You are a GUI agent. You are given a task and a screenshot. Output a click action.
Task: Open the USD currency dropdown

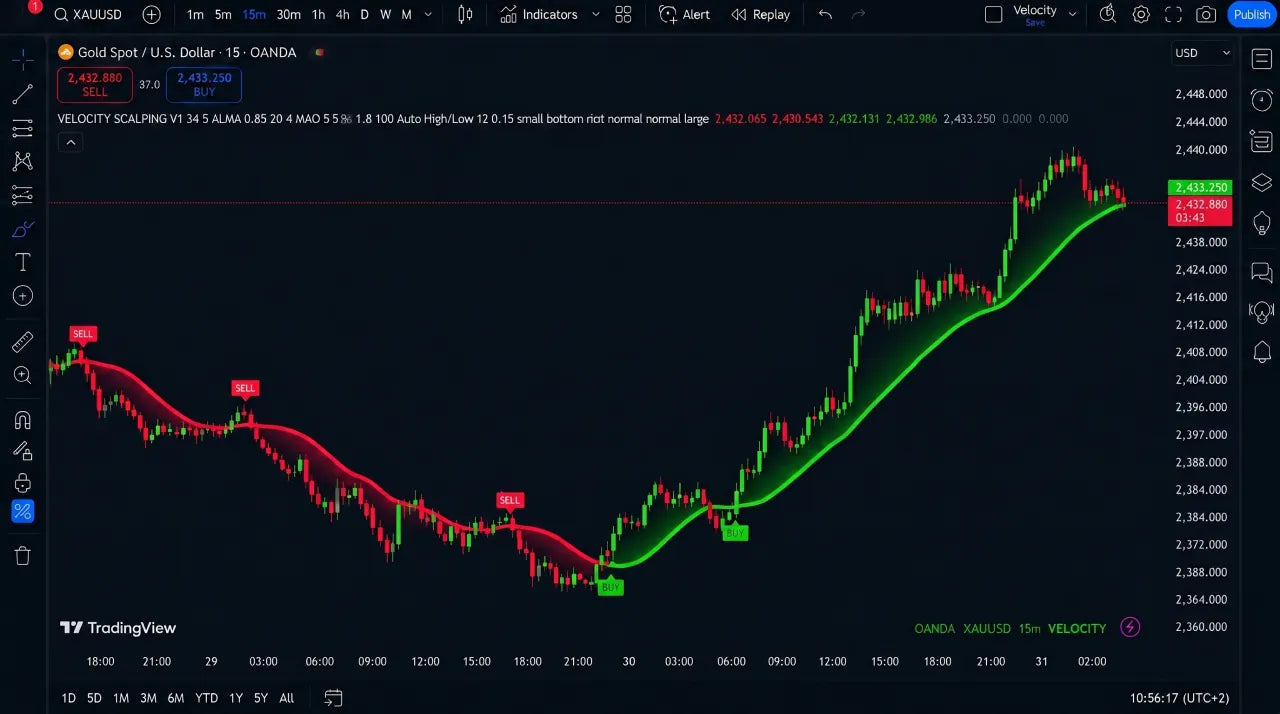[1201, 53]
